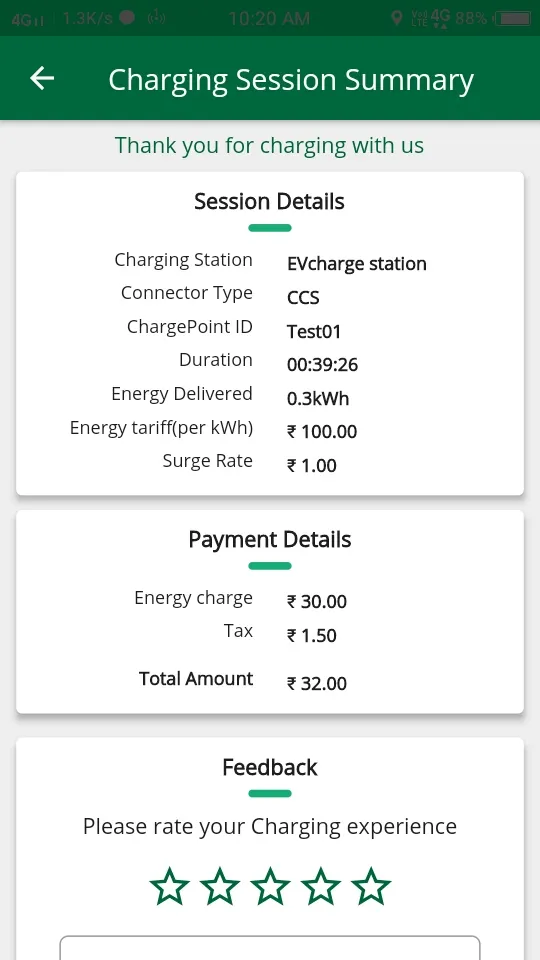The height and width of the screenshot is (960, 540).
Task: Tap the battery icon in status bar
Action: pos(512,18)
